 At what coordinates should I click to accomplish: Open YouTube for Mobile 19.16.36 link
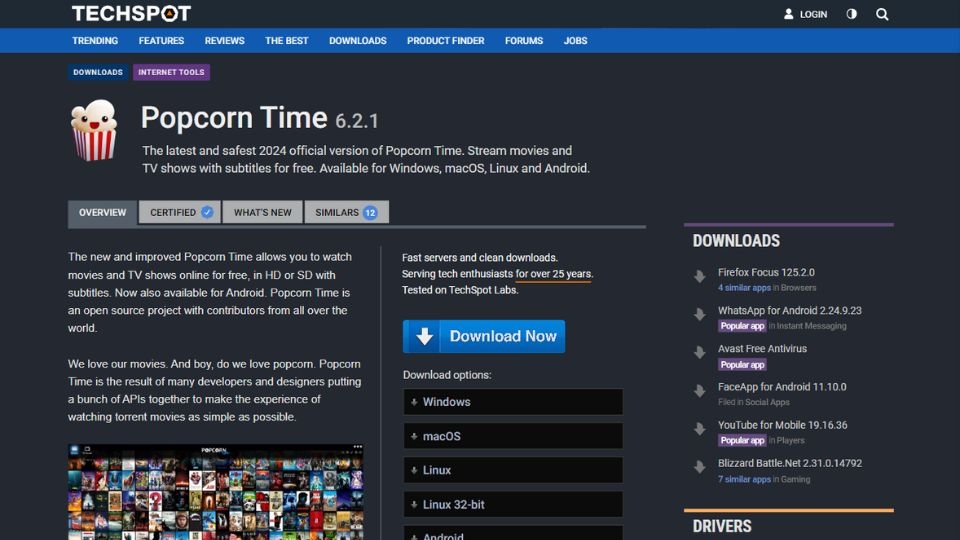(x=782, y=425)
